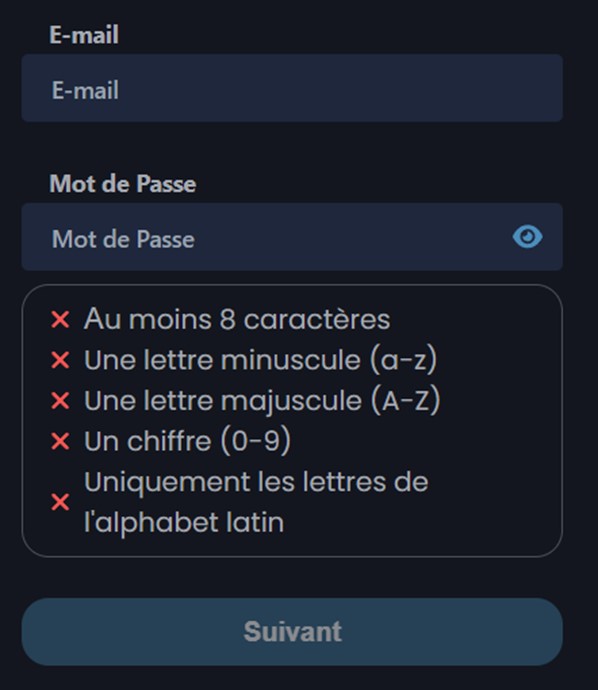
Task: Select the 'Au moins 8 caractères' requirement text
Action: click(x=237, y=319)
